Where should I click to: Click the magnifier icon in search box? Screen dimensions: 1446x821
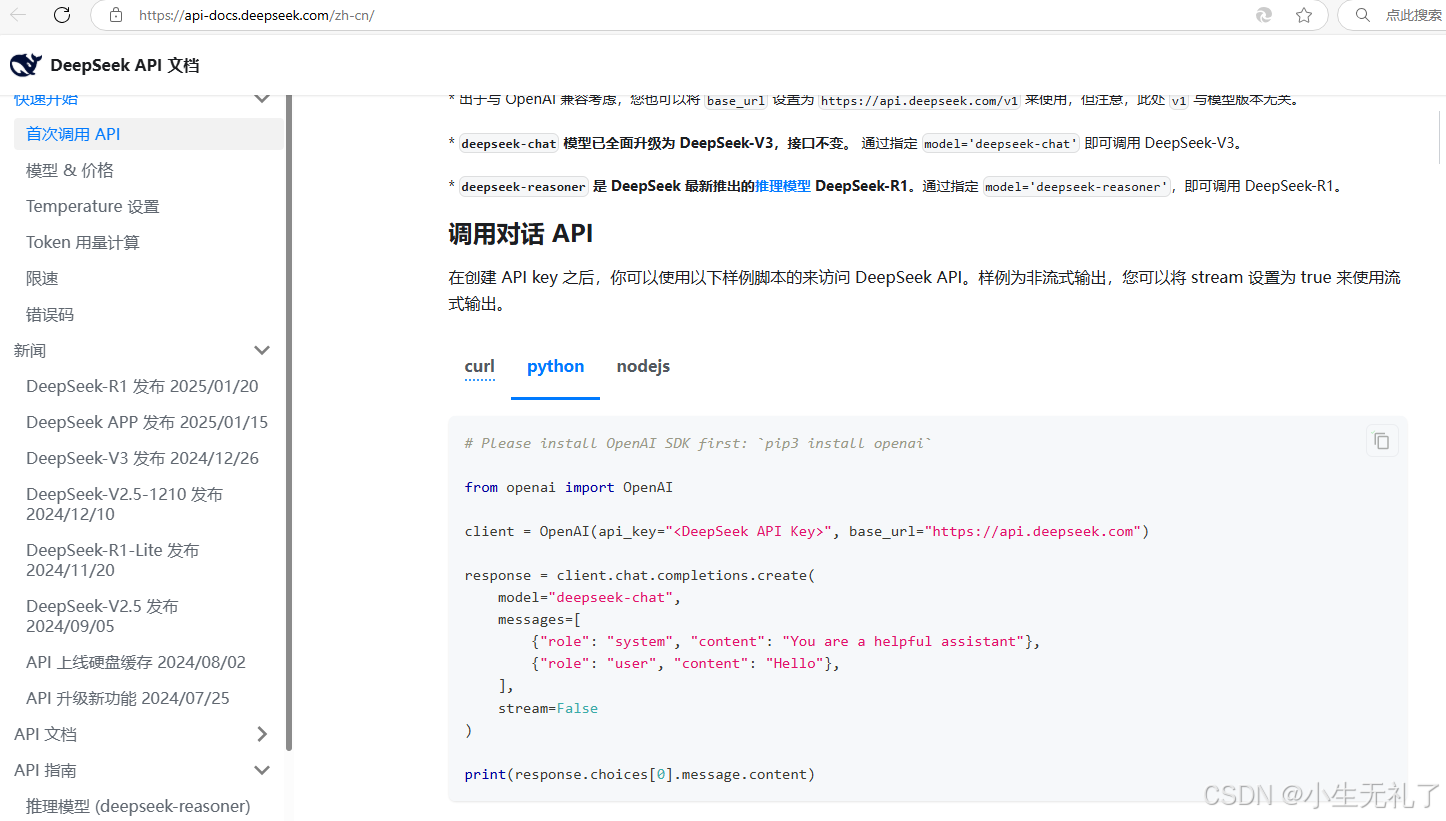pos(1362,15)
